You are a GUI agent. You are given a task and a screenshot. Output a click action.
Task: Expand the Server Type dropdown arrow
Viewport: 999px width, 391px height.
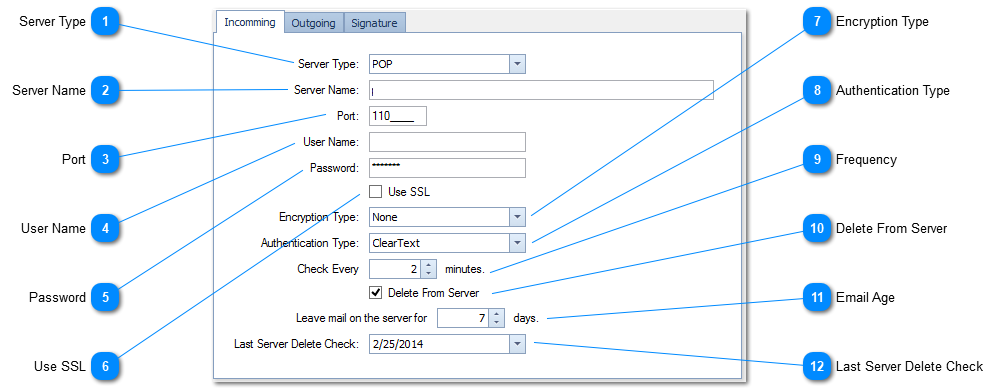click(x=517, y=64)
